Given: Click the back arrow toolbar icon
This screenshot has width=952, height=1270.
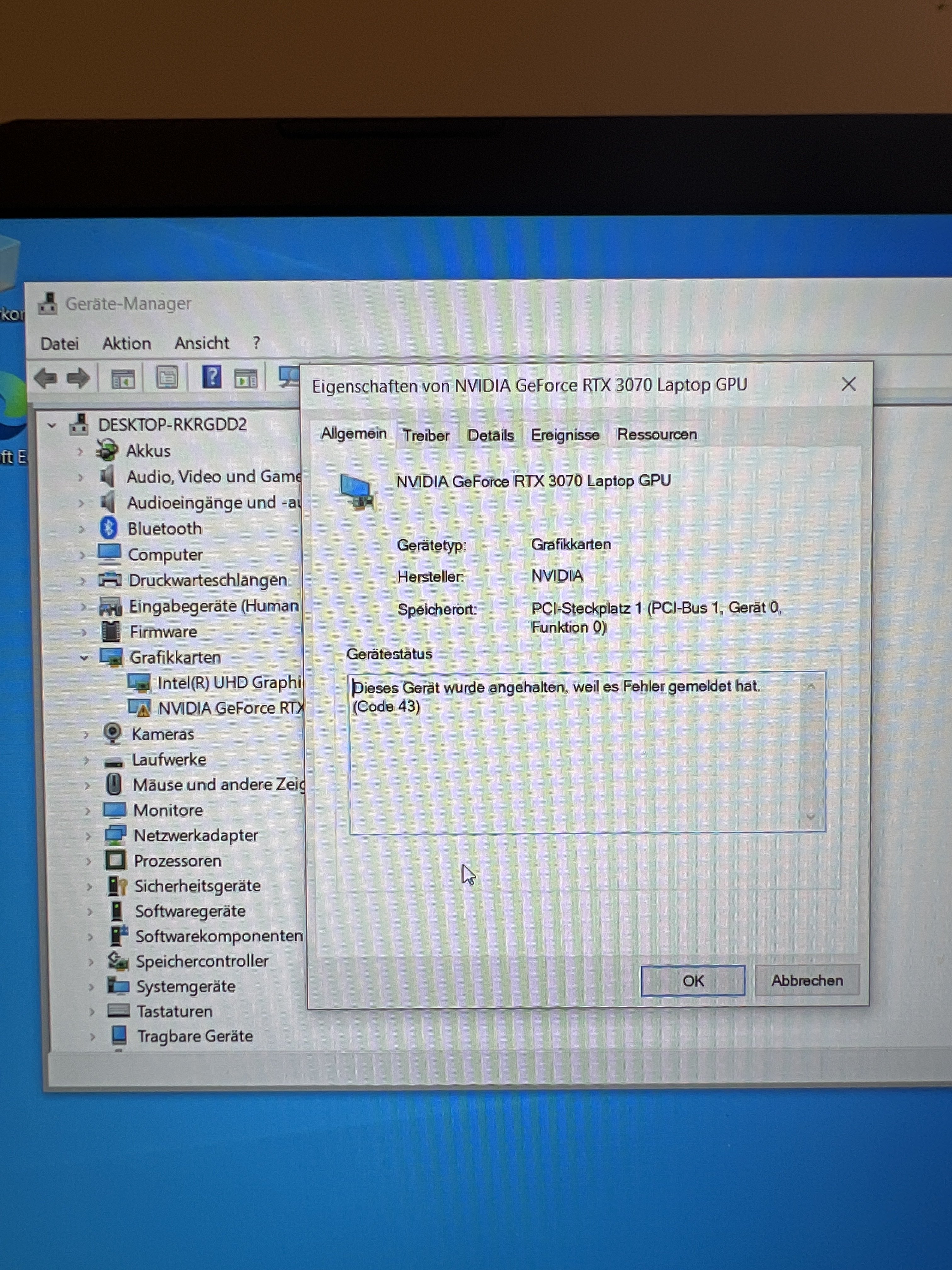Looking at the screenshot, I should pyautogui.click(x=45, y=378).
